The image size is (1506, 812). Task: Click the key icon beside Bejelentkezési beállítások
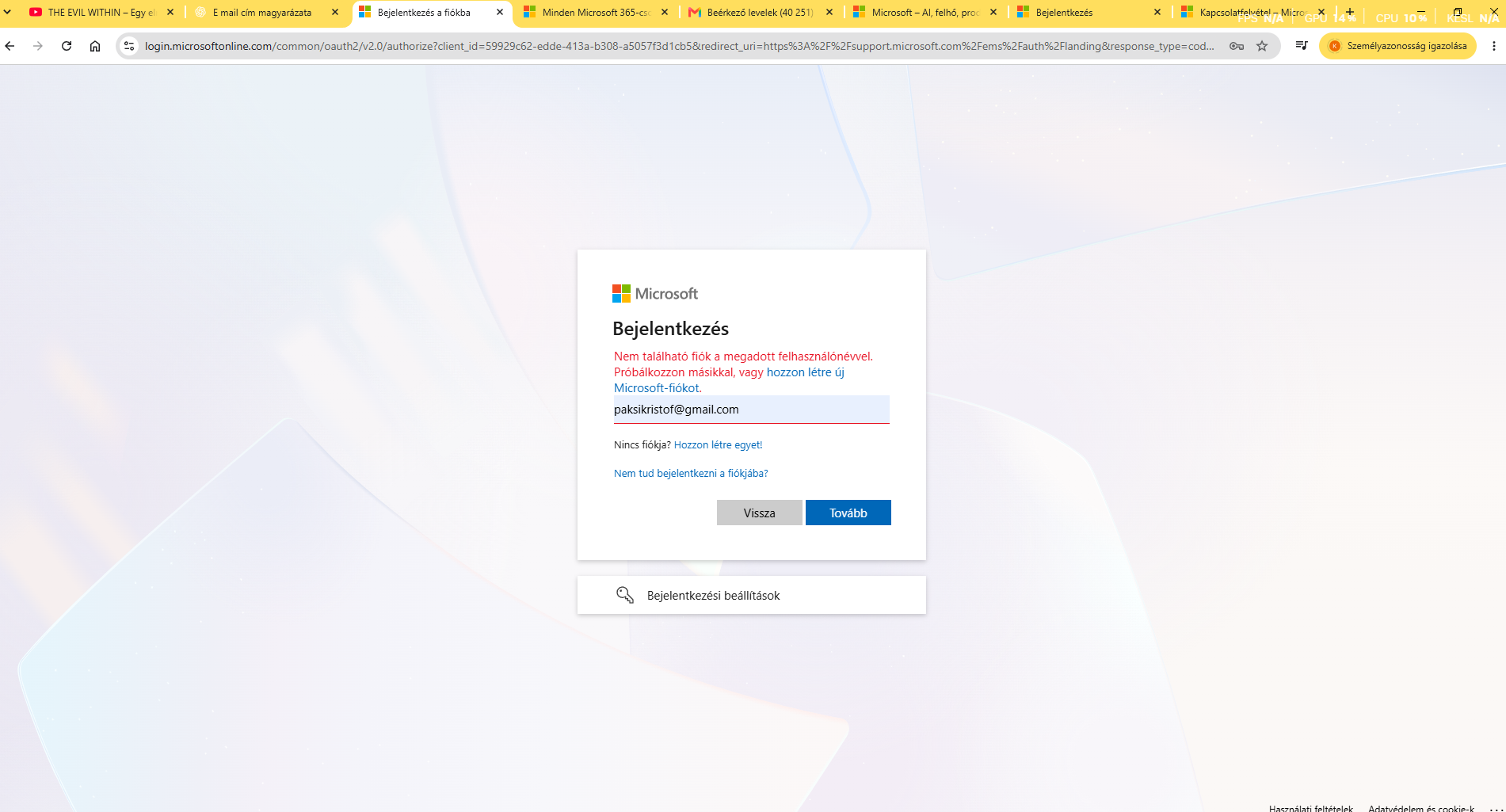pos(625,595)
